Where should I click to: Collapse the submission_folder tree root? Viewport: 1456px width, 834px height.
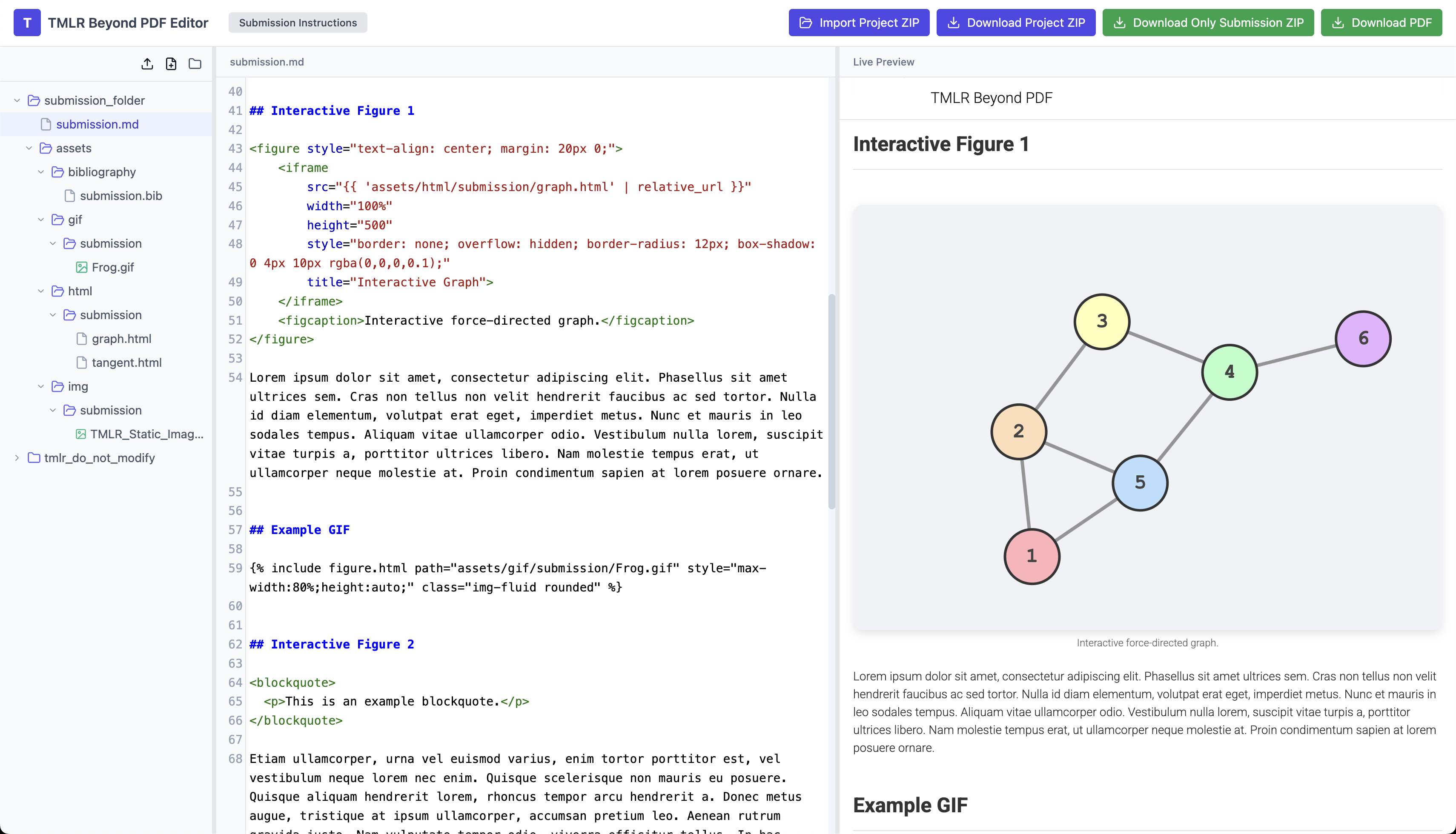17,100
